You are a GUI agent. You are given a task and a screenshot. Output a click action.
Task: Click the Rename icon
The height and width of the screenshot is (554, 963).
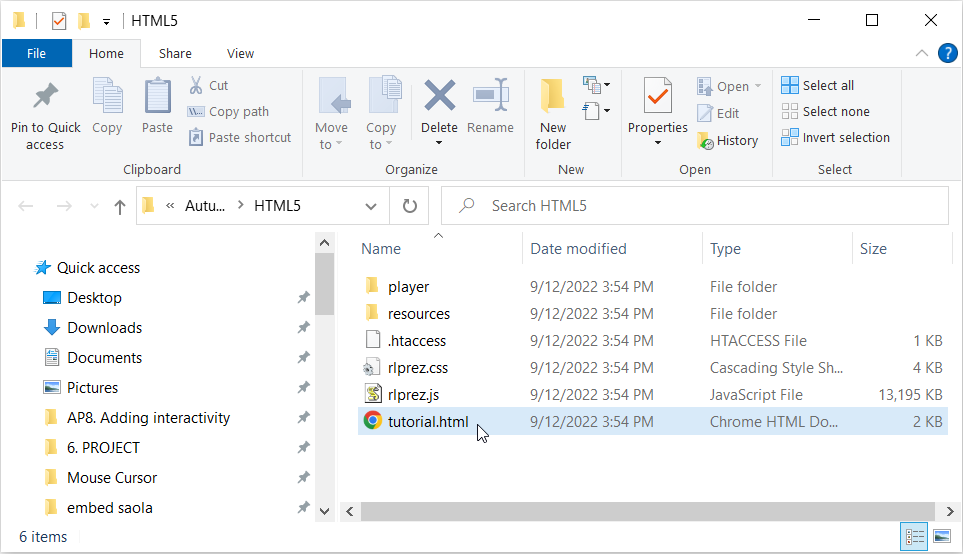click(x=491, y=96)
